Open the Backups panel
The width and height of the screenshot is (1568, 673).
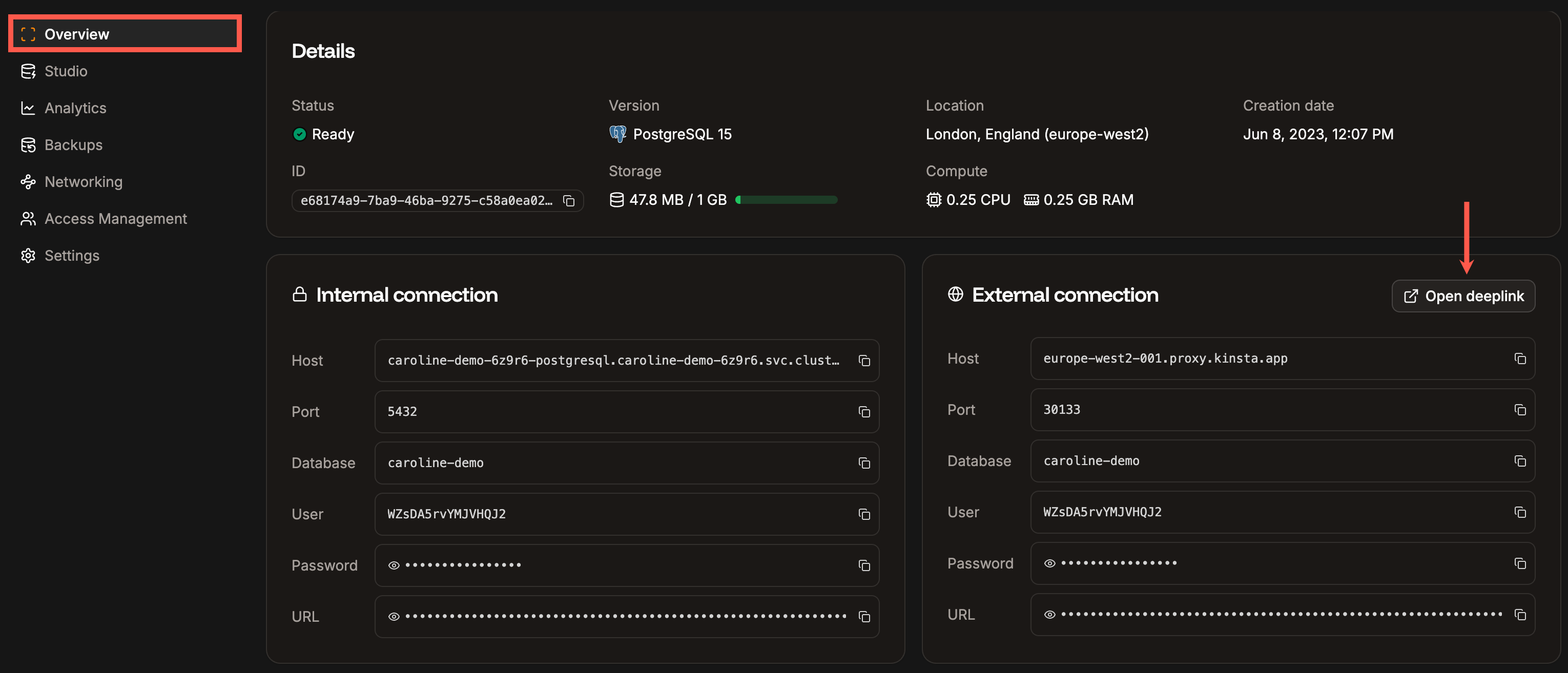coord(73,145)
